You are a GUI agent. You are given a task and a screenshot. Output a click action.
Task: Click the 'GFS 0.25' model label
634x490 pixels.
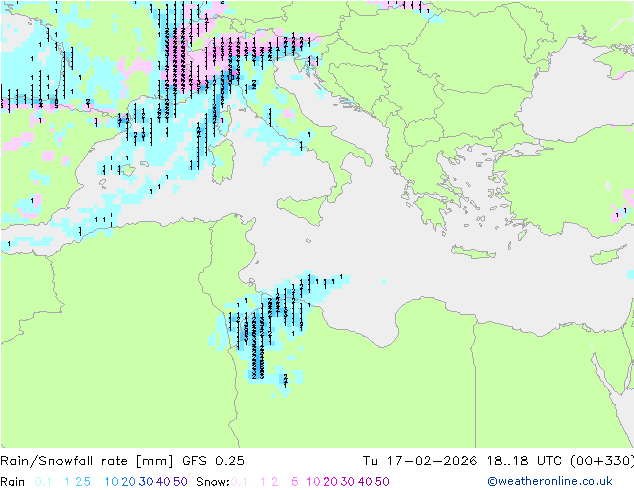point(213,461)
